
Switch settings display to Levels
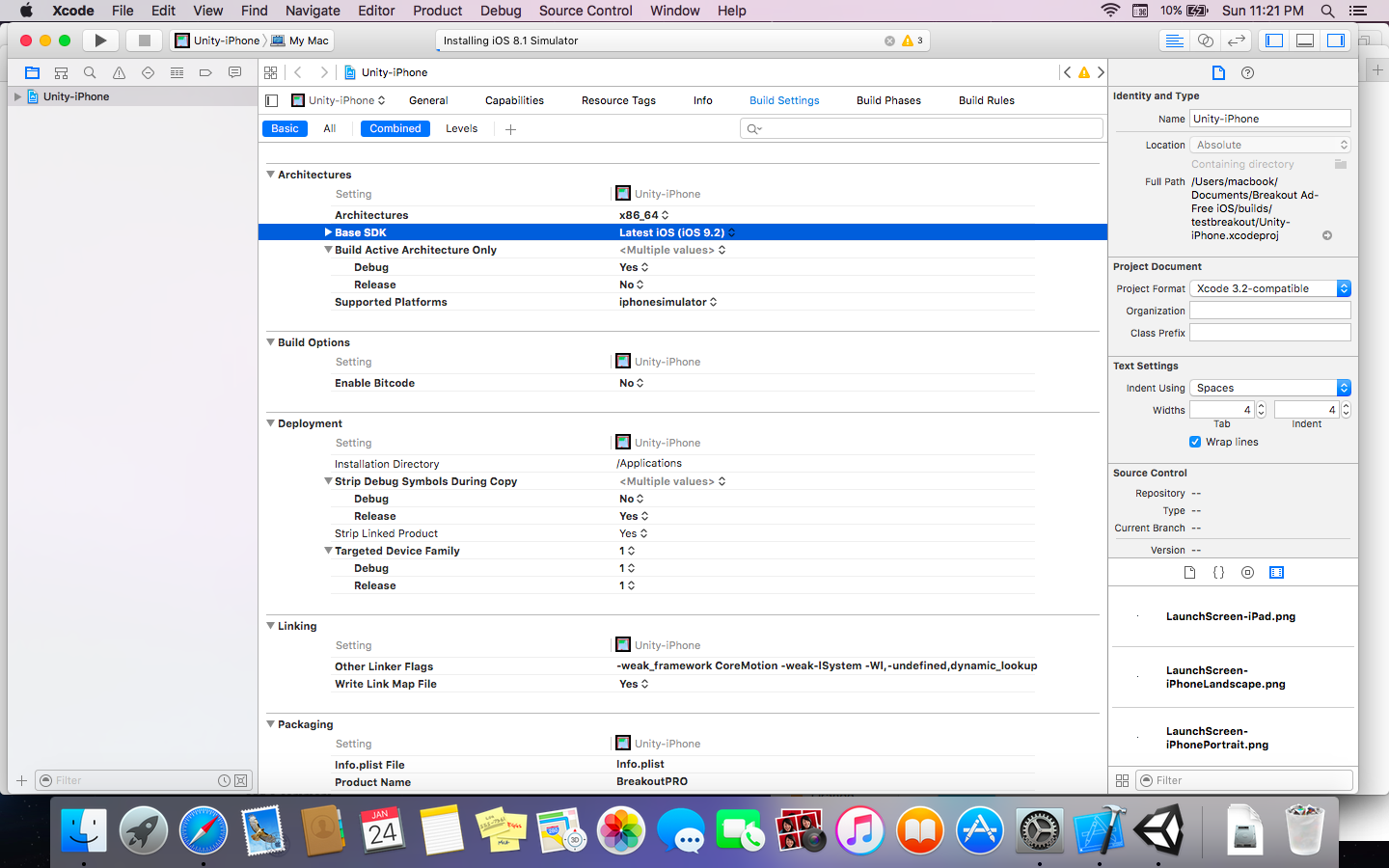click(x=461, y=128)
